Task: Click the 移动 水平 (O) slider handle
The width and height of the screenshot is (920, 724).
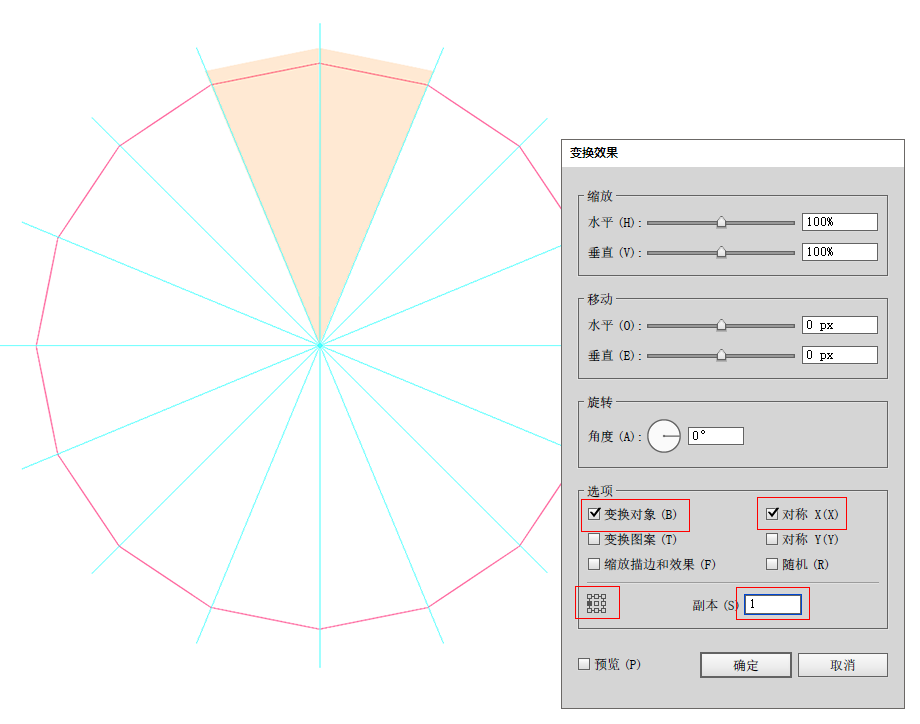Action: click(x=721, y=326)
